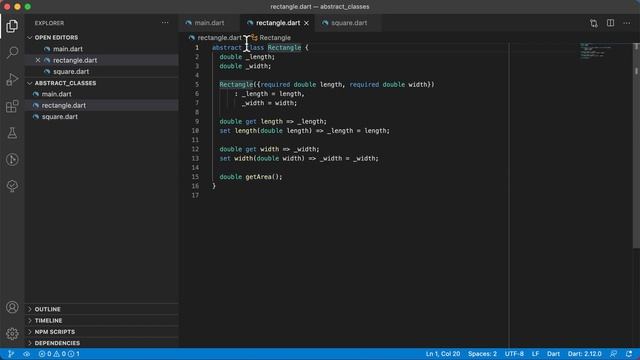Click line number 9 in gutter

197,121
